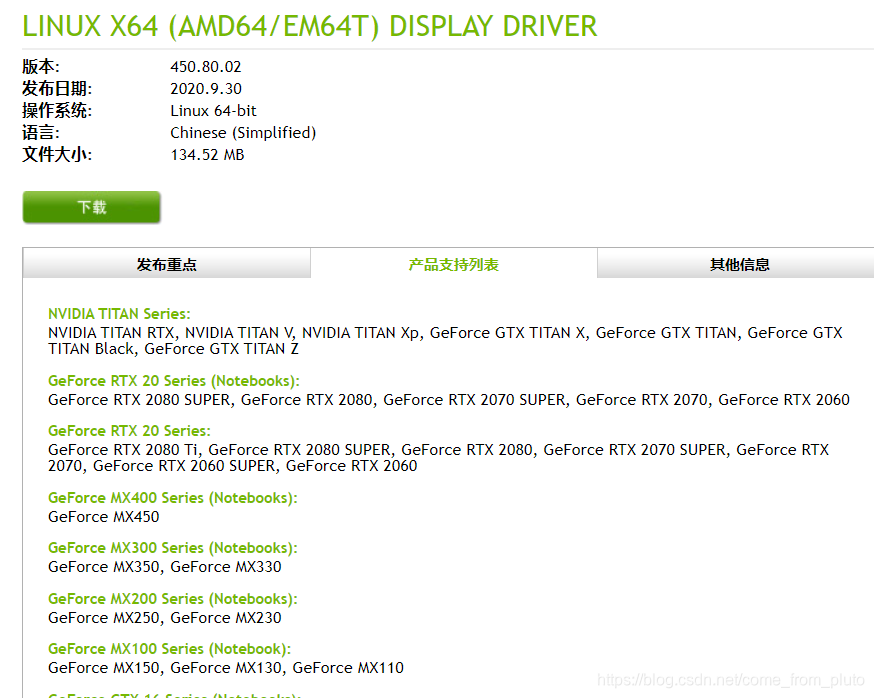Image resolution: width=874 pixels, height=698 pixels.
Task: Click the GeForce MX100 Series (Notebook): heading
Action: [169, 649]
